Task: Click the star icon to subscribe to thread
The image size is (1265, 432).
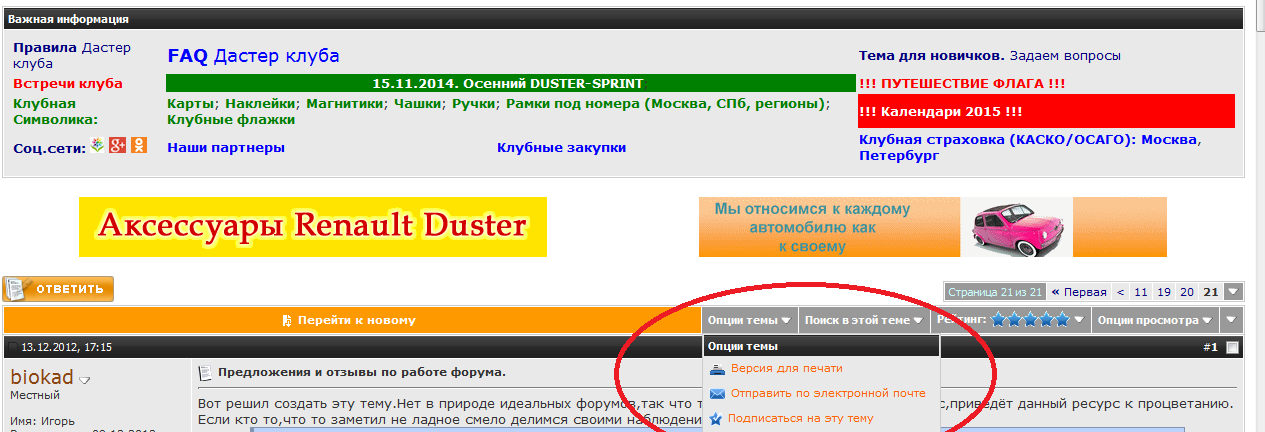Action: pos(716,419)
